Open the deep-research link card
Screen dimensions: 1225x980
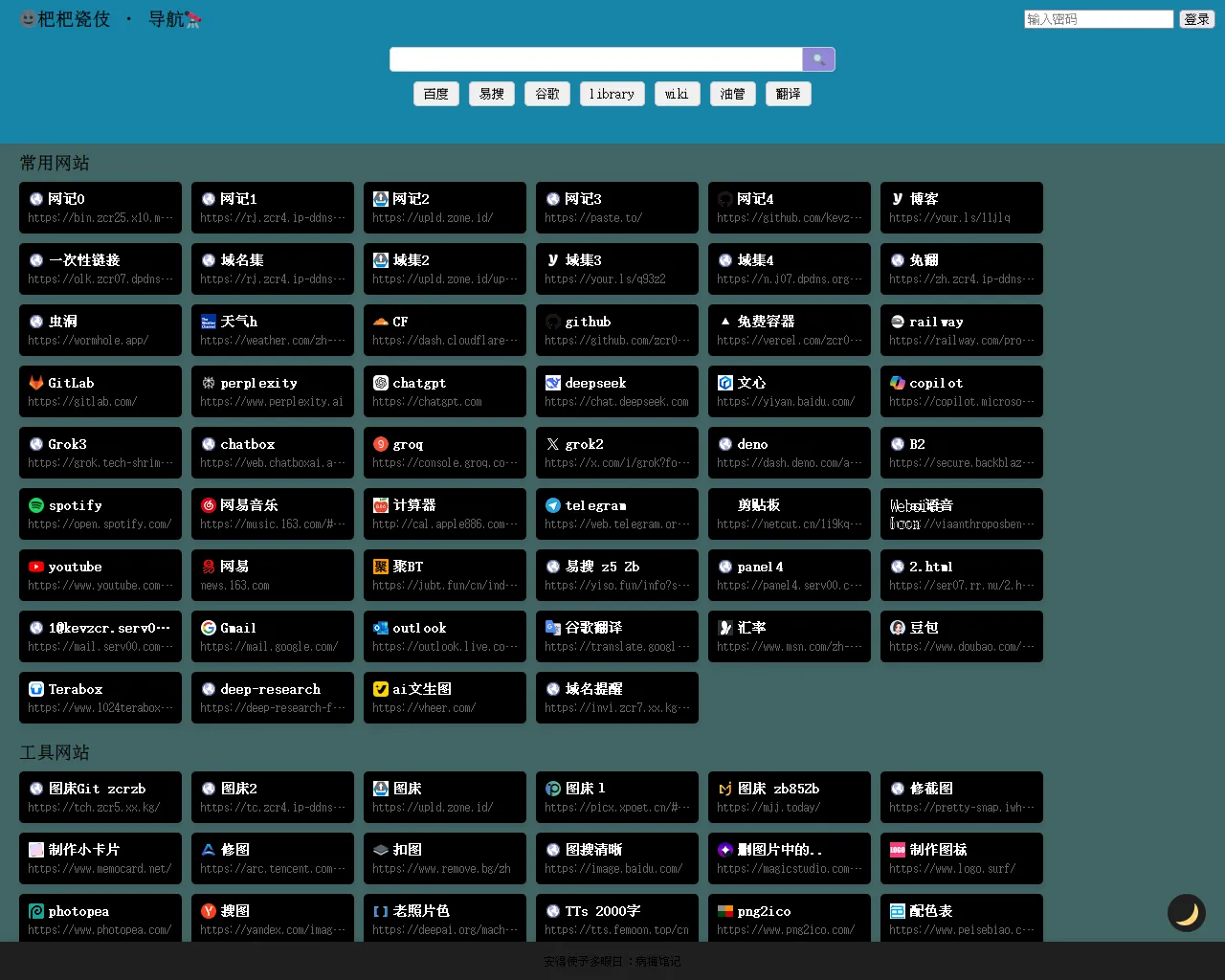[273, 698]
